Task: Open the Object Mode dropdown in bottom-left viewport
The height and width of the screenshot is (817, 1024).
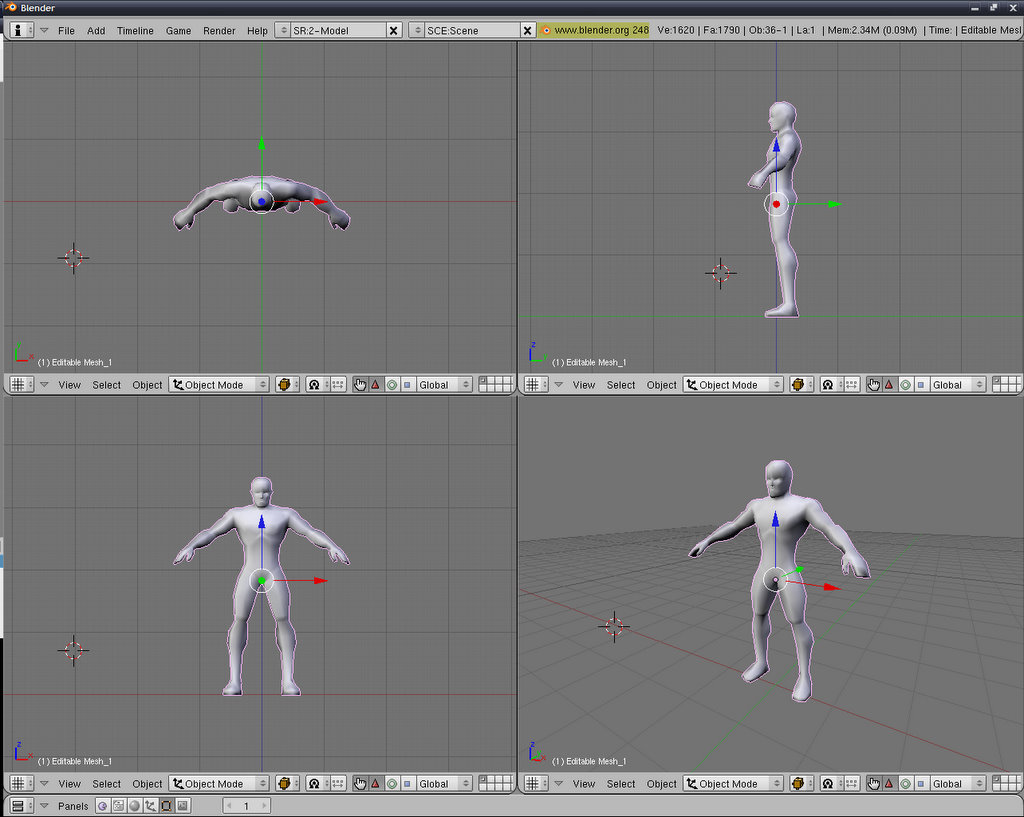Action: pyautogui.click(x=219, y=784)
